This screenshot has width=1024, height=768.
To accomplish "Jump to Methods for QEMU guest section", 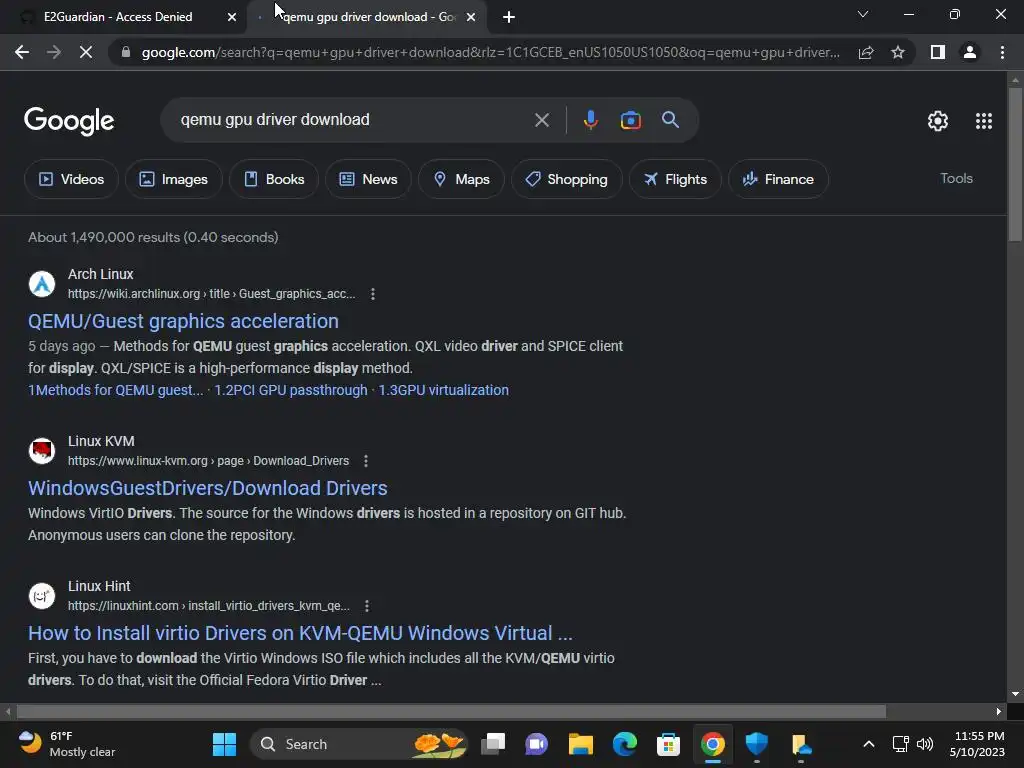I will point(116,391).
